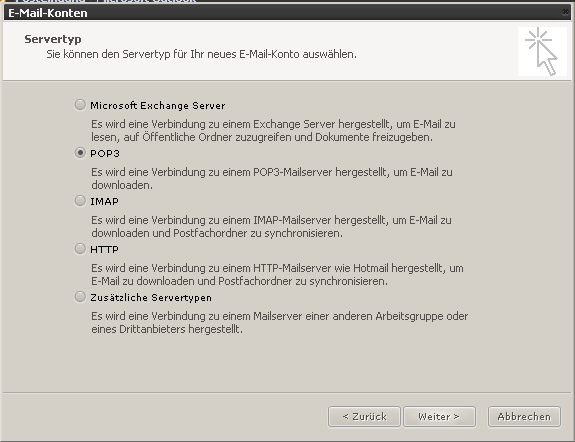Click the Microsoft Exchange Server label text
Image resolution: width=575 pixels, height=442 pixels.
pos(158,106)
